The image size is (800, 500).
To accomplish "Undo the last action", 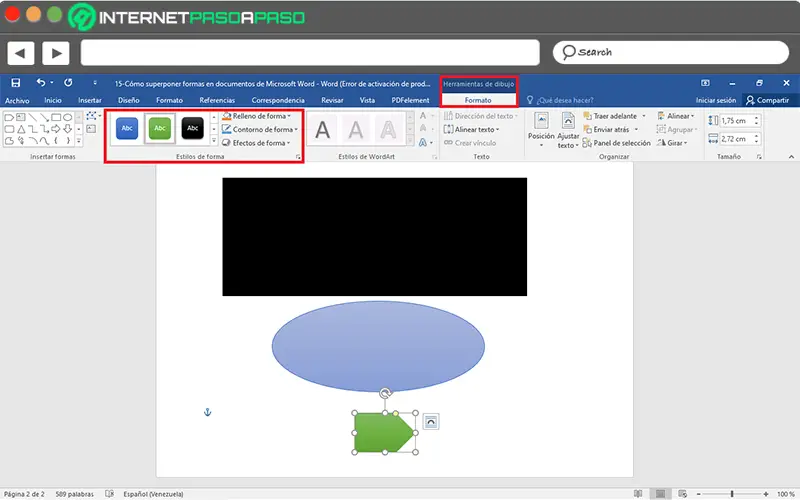I will [41, 83].
